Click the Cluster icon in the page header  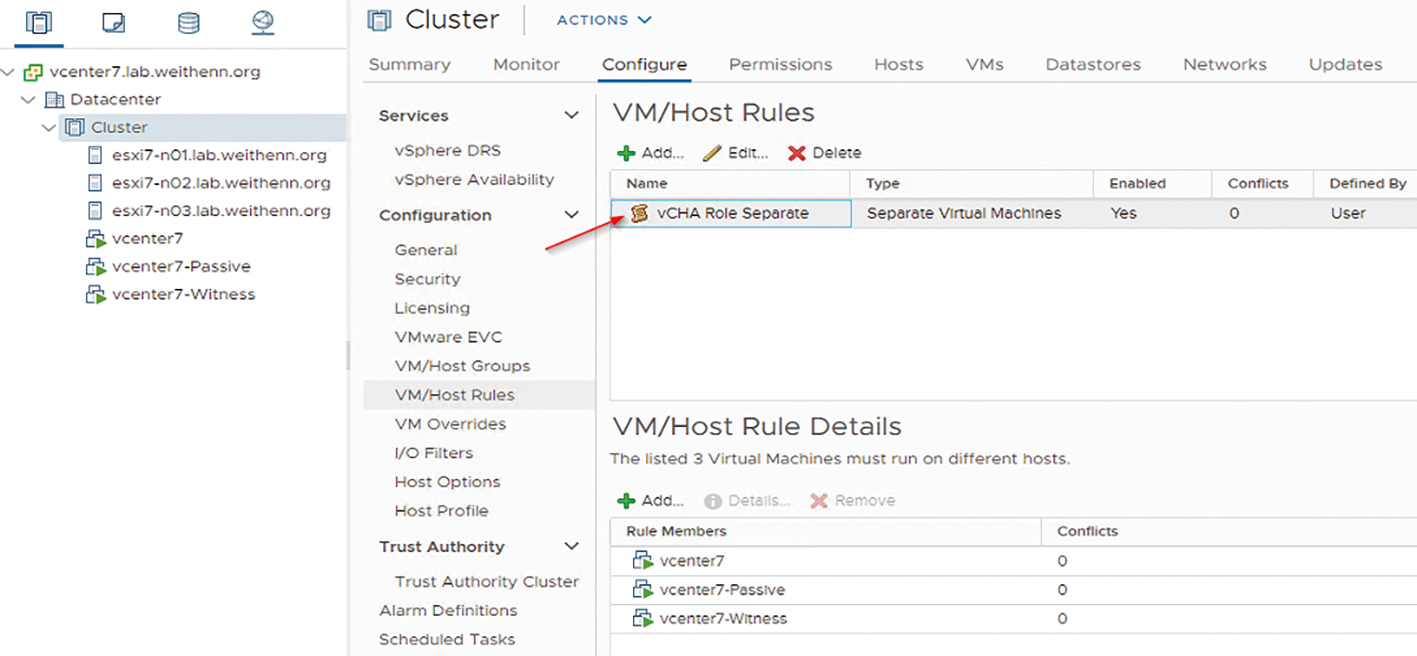coord(379,19)
